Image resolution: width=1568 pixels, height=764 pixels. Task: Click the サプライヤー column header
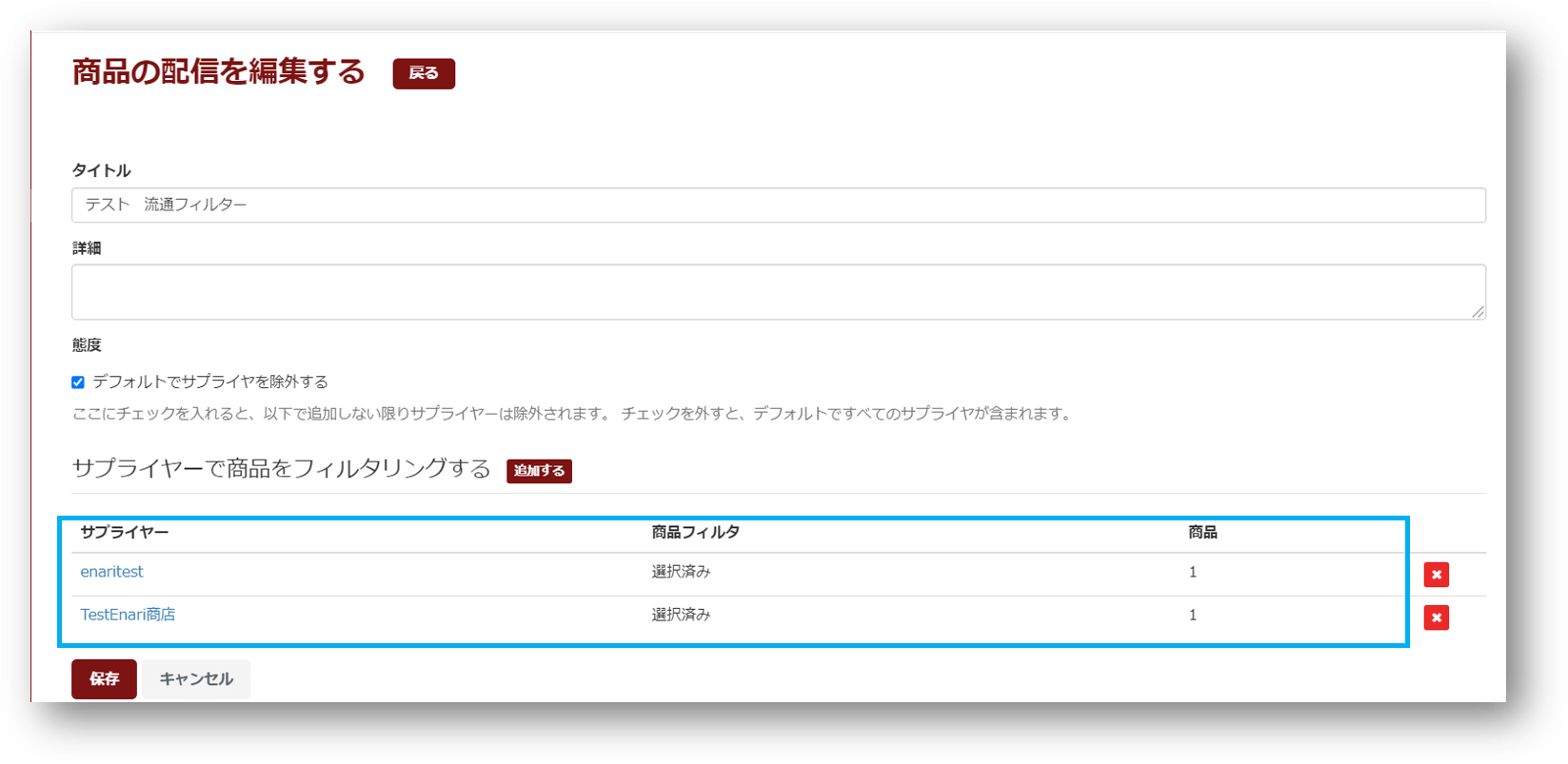[x=125, y=533]
